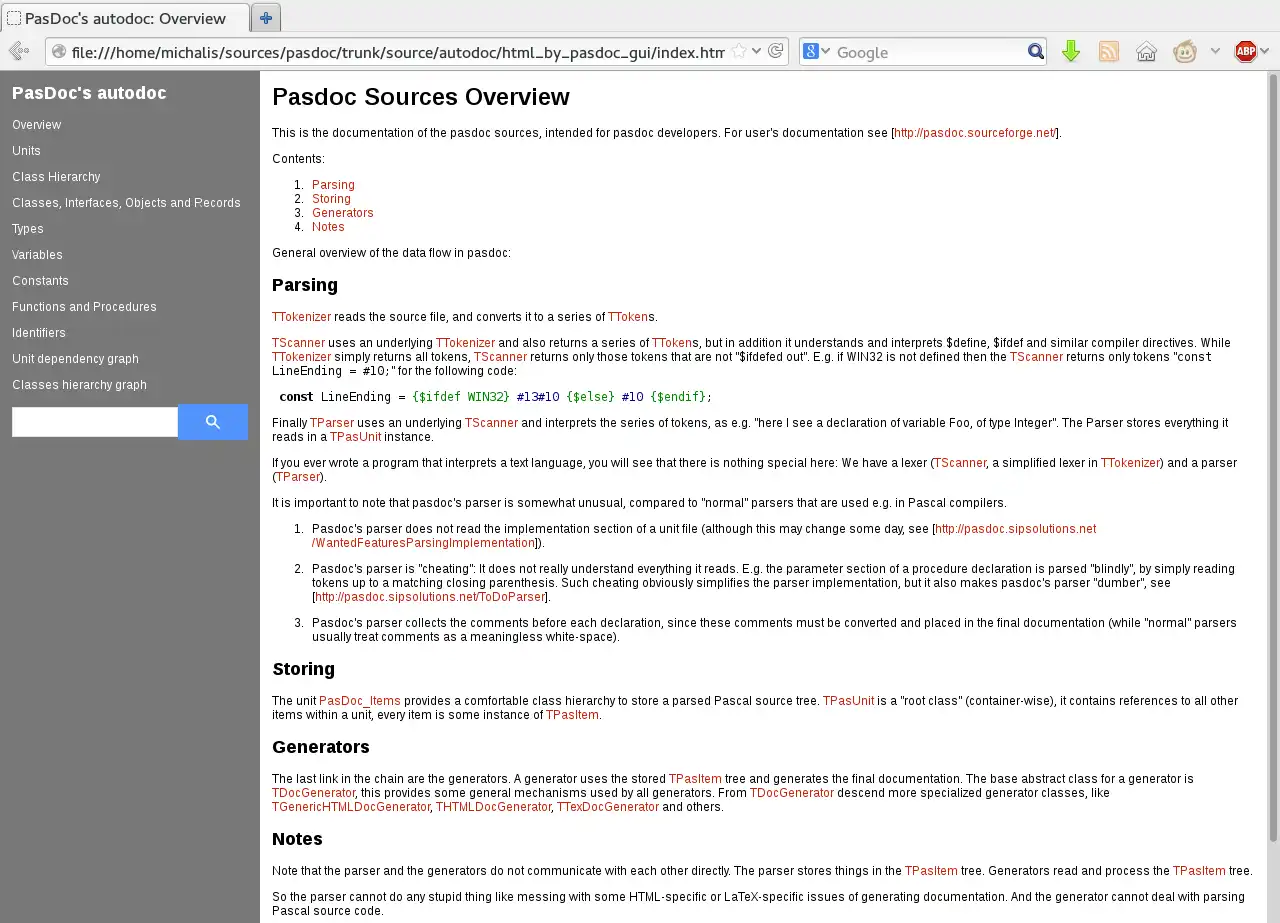Jump to Parsing from contents list
Image resolution: width=1280 pixels, height=923 pixels.
(x=333, y=185)
